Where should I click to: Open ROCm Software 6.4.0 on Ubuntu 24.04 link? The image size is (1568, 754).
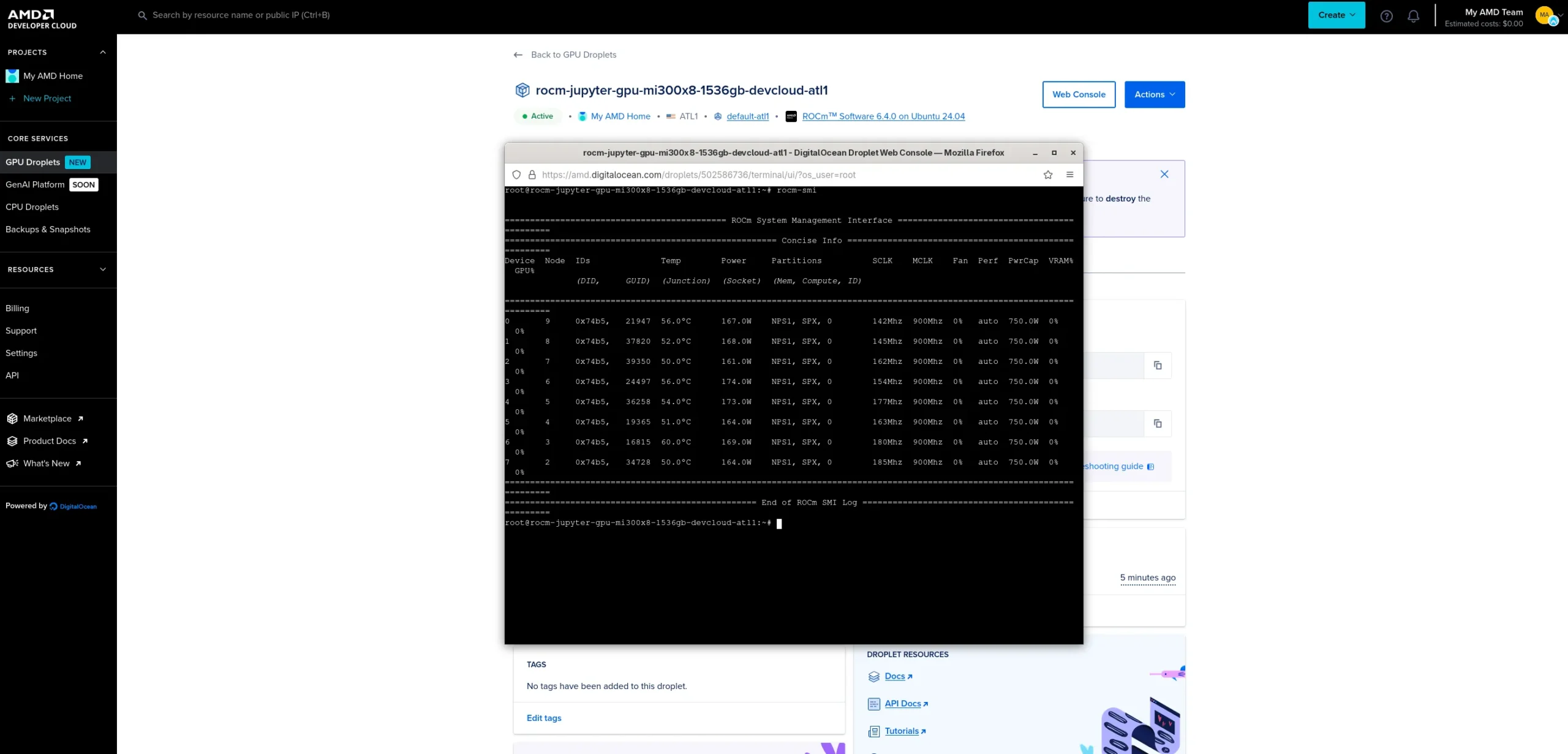[x=883, y=116]
